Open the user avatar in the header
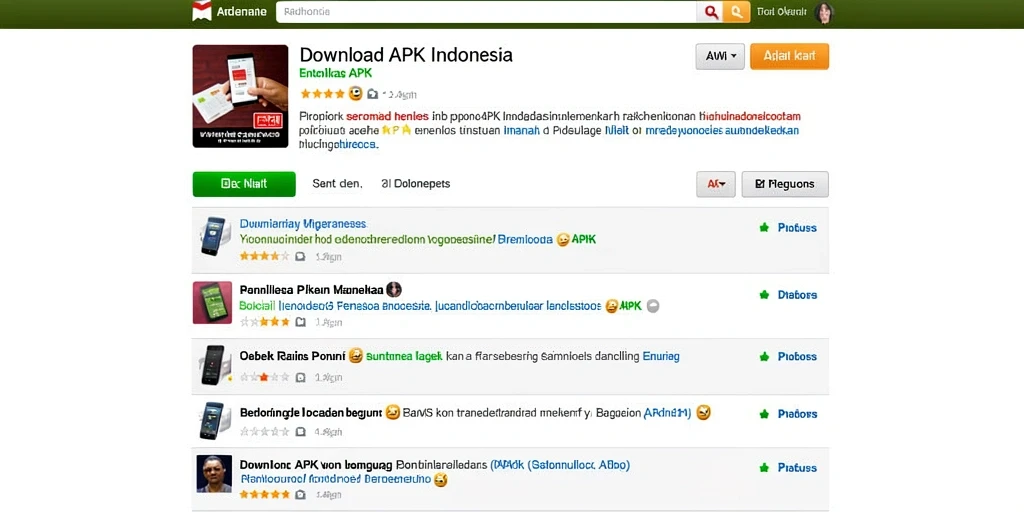The image size is (1024, 512). point(824,12)
